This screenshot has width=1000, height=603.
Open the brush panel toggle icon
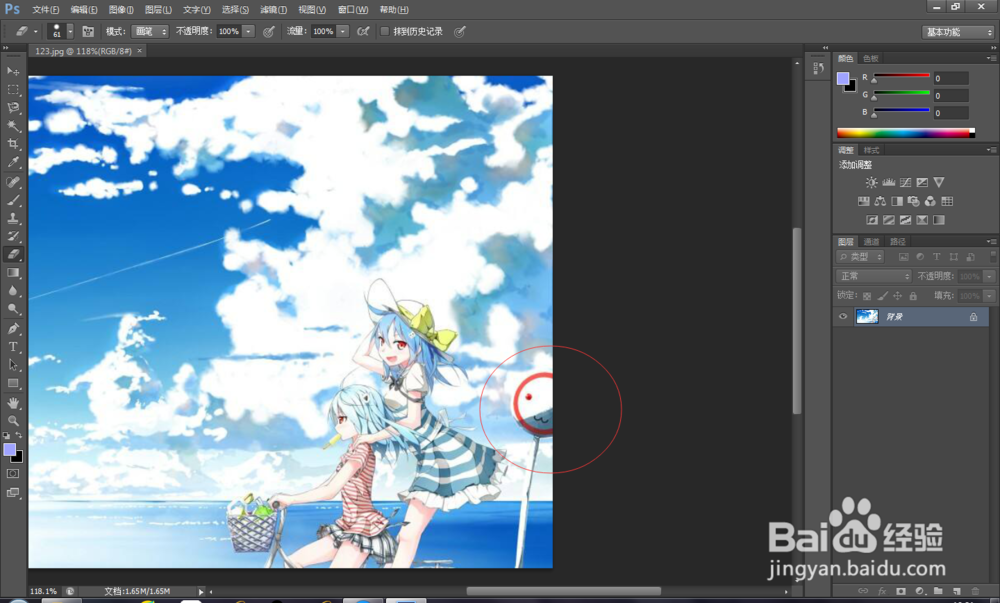pos(88,31)
